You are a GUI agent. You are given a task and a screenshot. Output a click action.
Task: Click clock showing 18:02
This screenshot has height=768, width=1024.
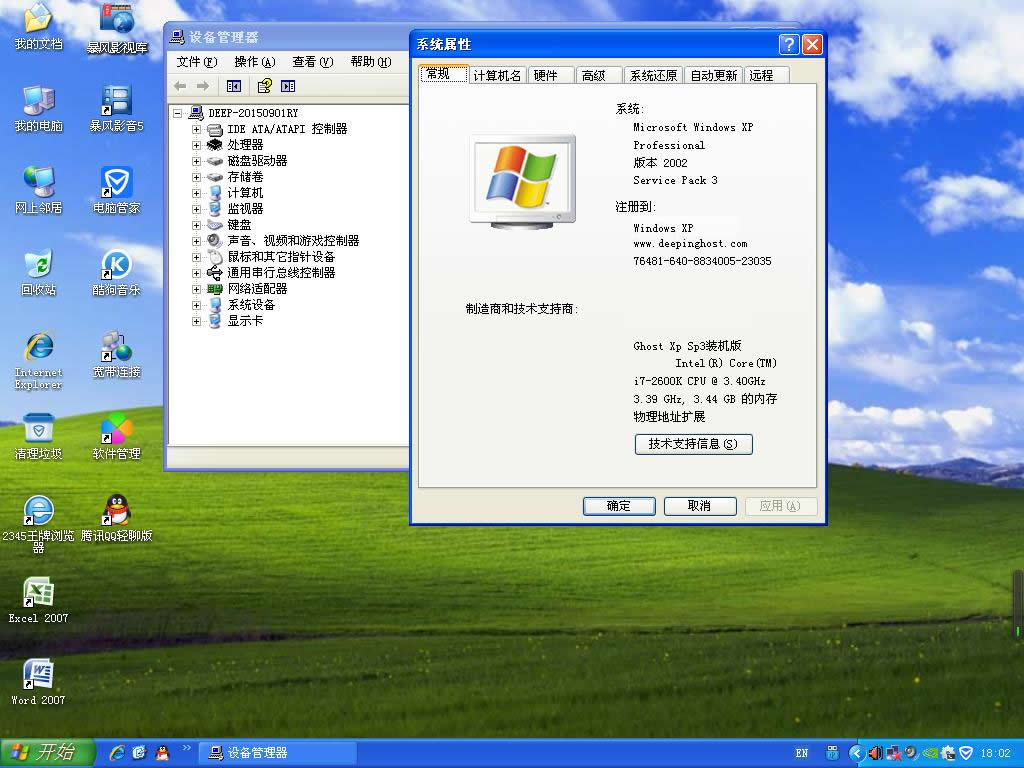tap(995, 753)
